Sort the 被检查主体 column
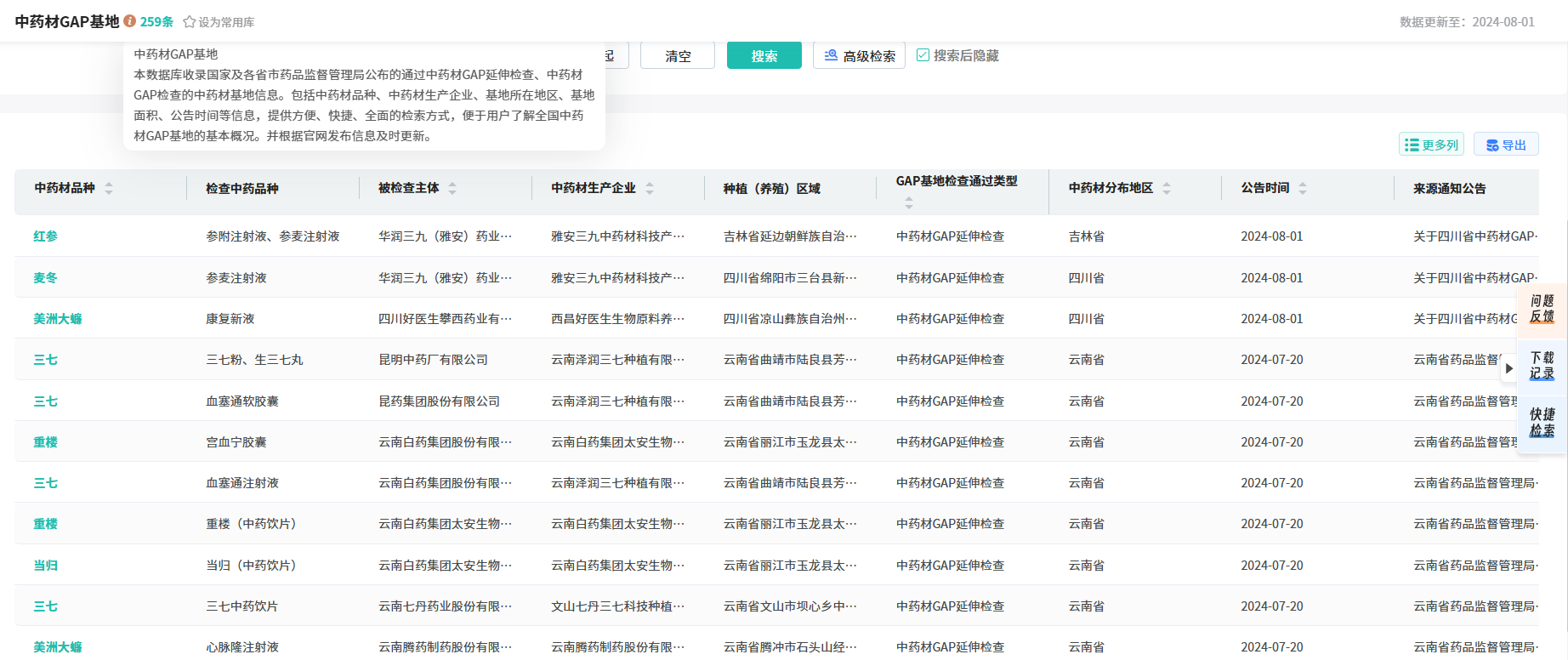 point(452,189)
